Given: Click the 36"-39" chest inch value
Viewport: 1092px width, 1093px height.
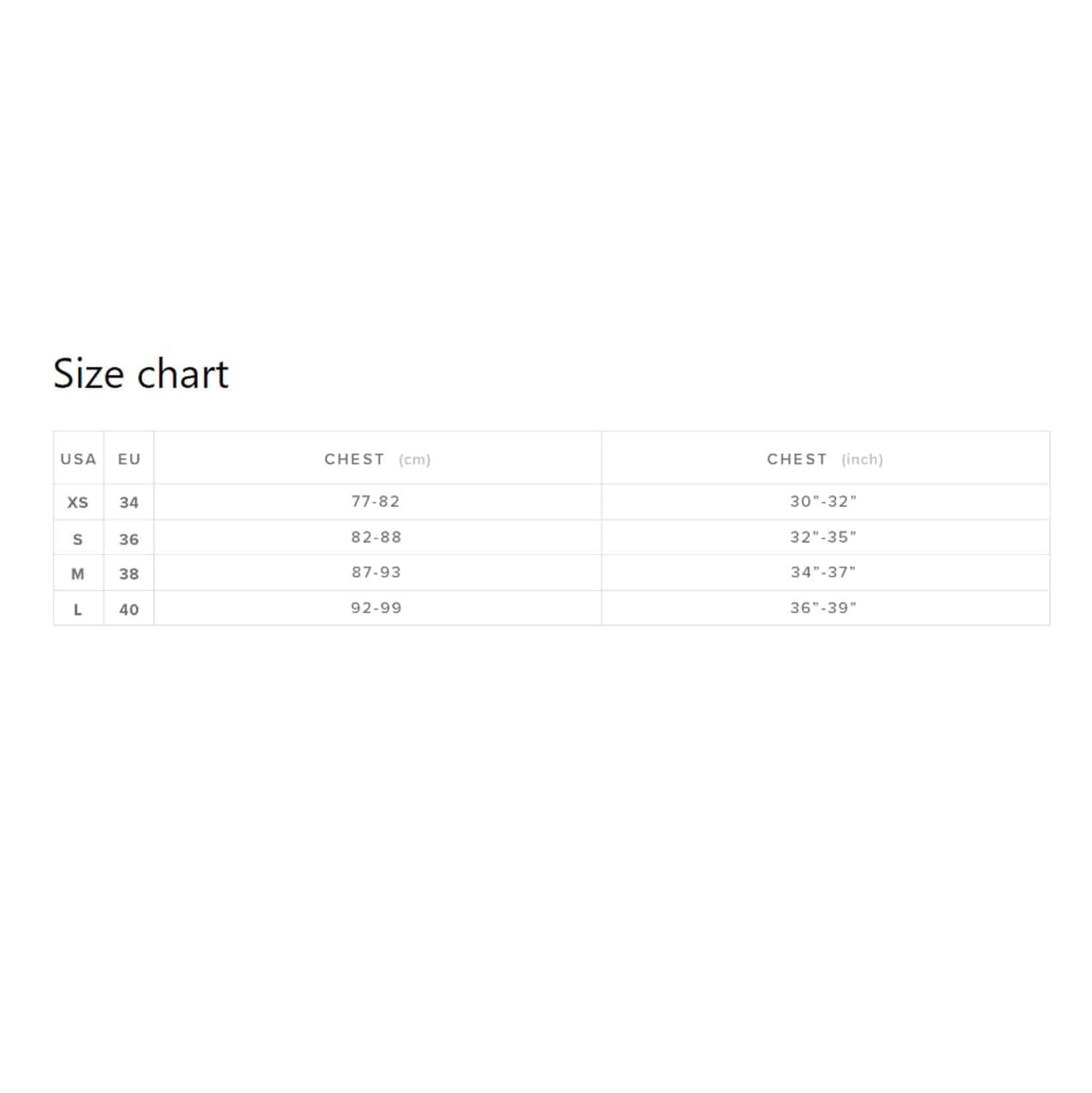Looking at the screenshot, I should coord(823,608).
